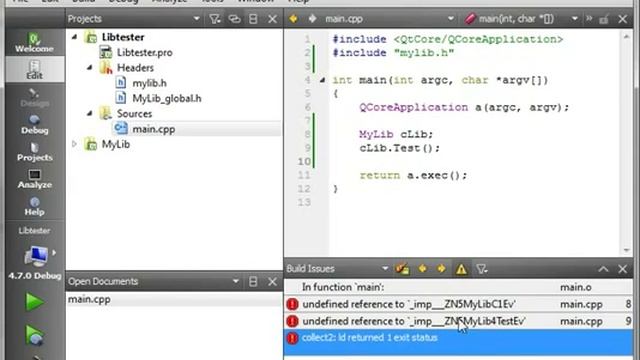Start debugging with the play-bug button
The image size is (640, 360).
[34, 336]
